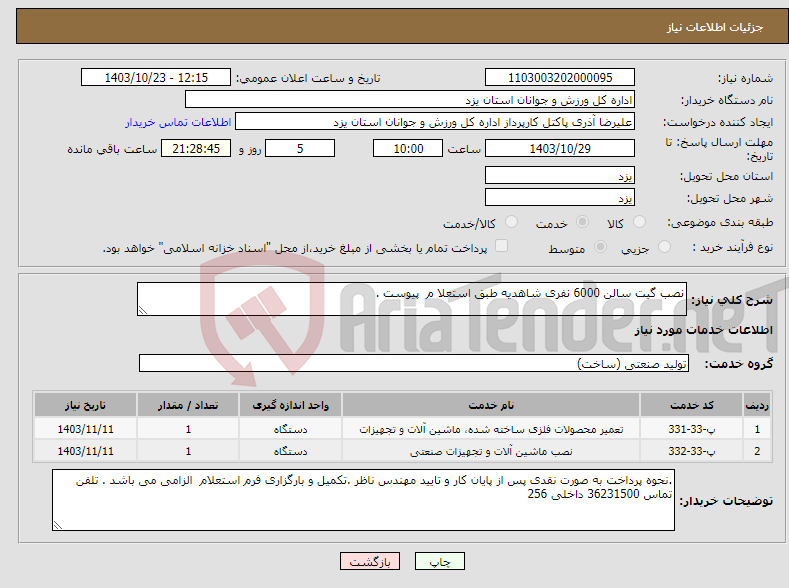Click the announcement date field 1403/10/23 - 12:15
This screenshot has width=789, height=588.
(155, 77)
